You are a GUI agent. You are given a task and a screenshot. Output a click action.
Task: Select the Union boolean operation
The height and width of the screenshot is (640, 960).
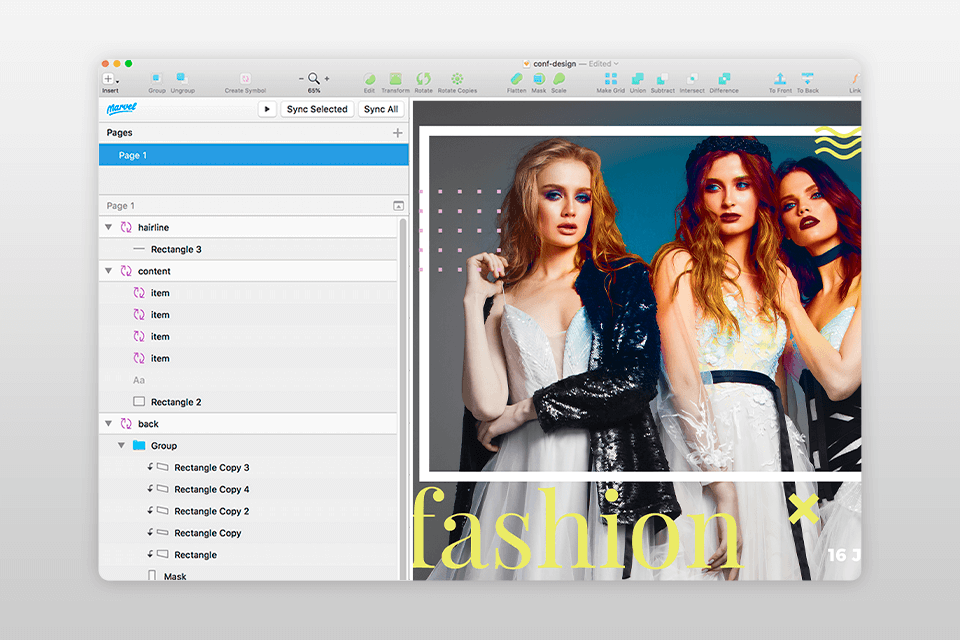click(637, 79)
